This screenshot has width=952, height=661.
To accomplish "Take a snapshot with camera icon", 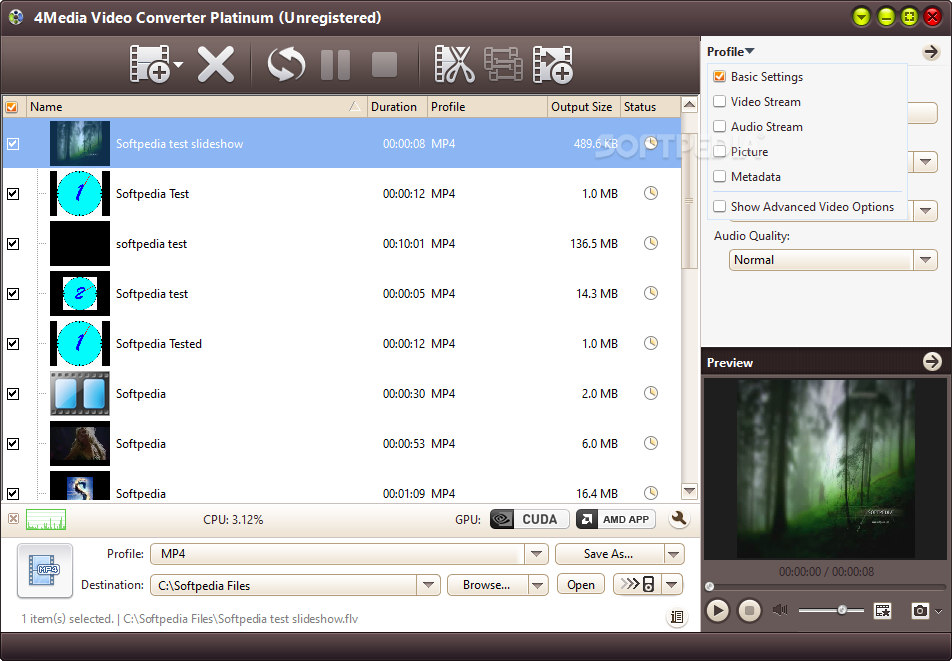I will pyautogui.click(x=920, y=611).
